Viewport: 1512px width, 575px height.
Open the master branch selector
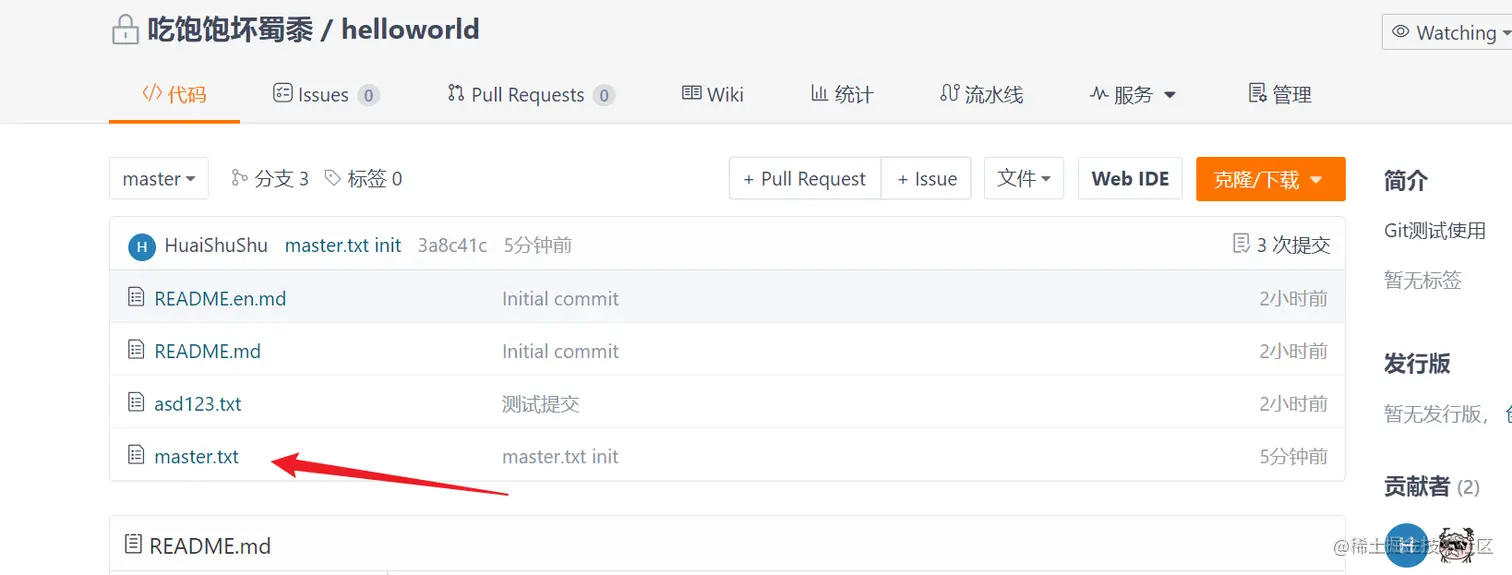coord(159,179)
